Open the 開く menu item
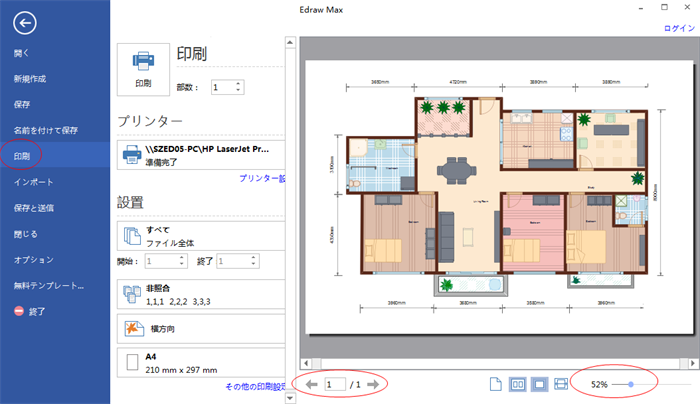This screenshot has height=404, width=700. click(x=21, y=53)
